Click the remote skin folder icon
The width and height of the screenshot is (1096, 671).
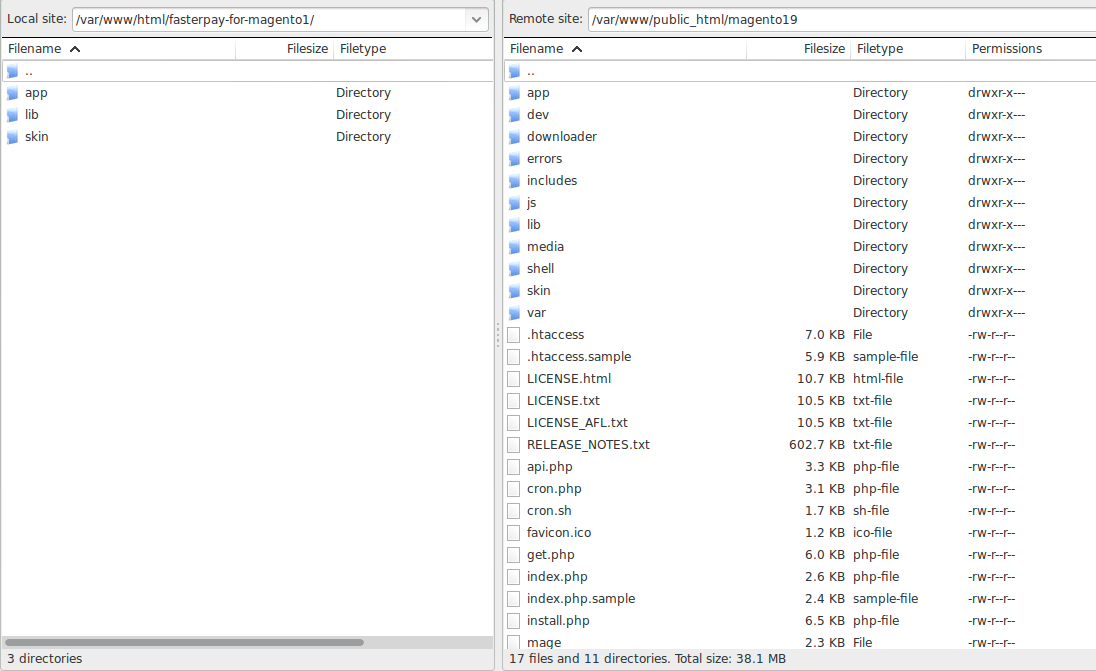pos(514,291)
